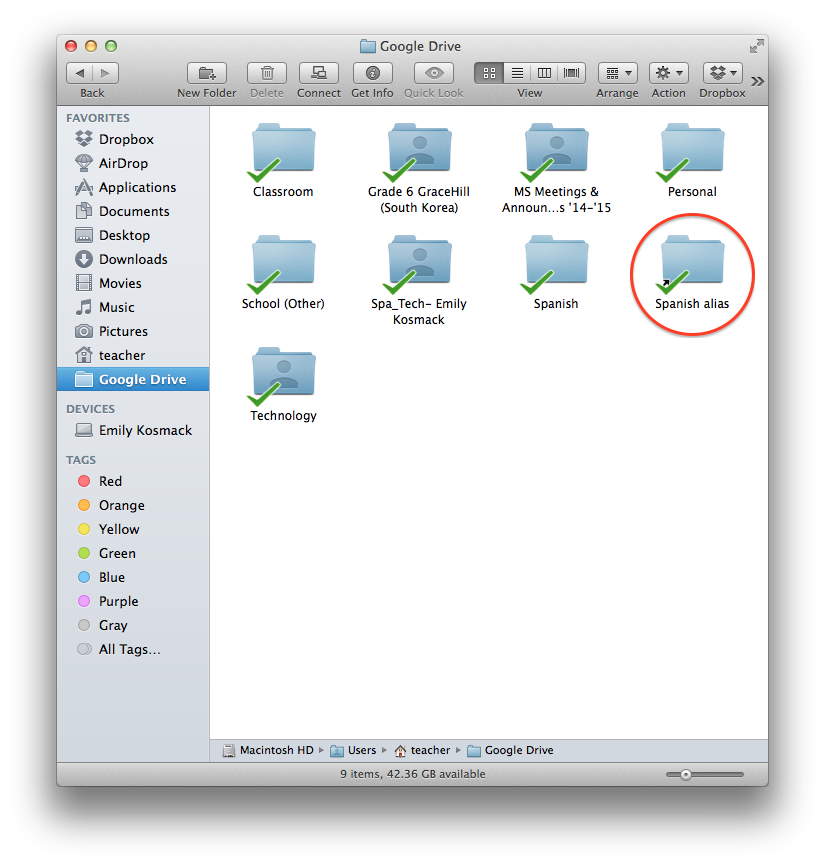Open Desktop in the sidebar
This screenshot has height=865, width=825.
tap(132, 236)
